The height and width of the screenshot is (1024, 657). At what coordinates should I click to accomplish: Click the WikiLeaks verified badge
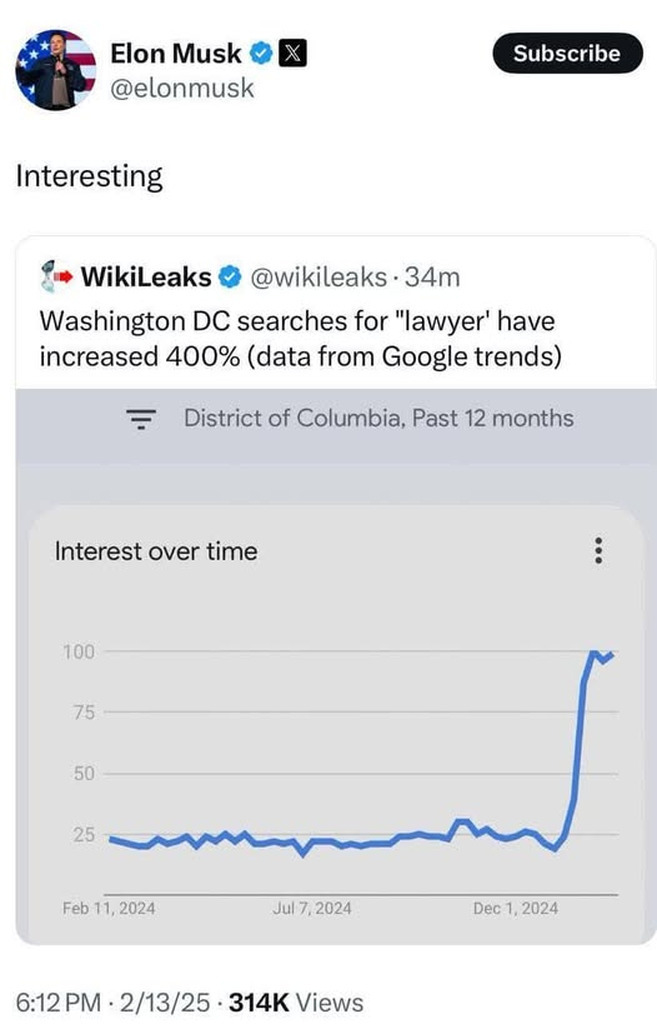click(x=228, y=276)
